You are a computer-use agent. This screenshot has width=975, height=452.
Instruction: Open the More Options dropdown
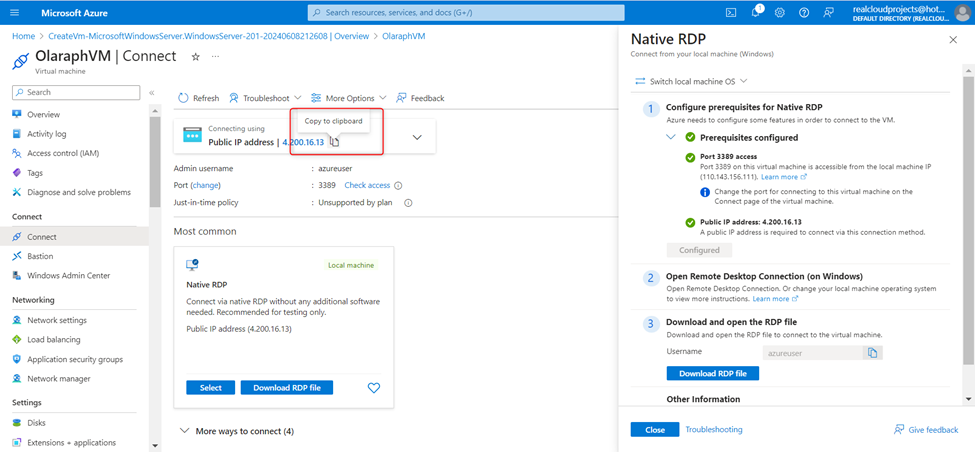349,98
